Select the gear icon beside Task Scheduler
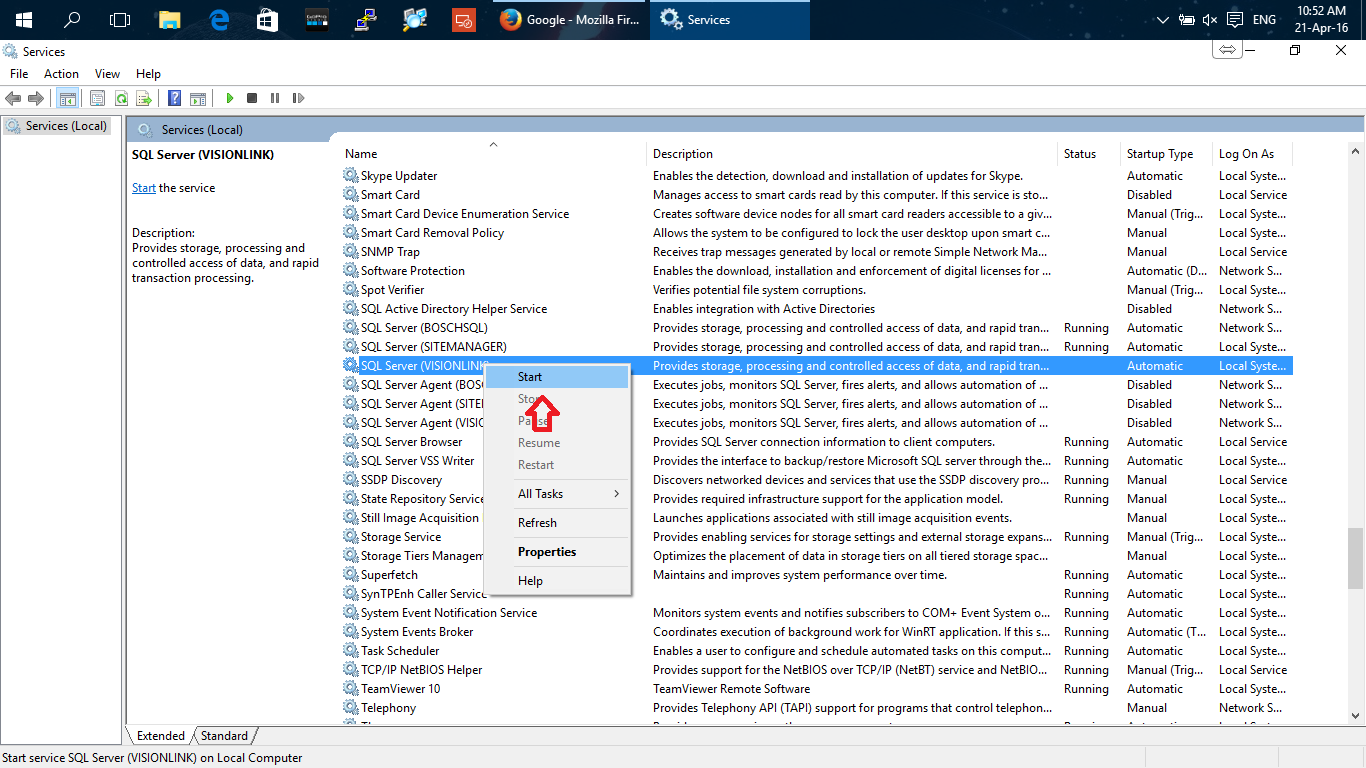 pyautogui.click(x=350, y=650)
